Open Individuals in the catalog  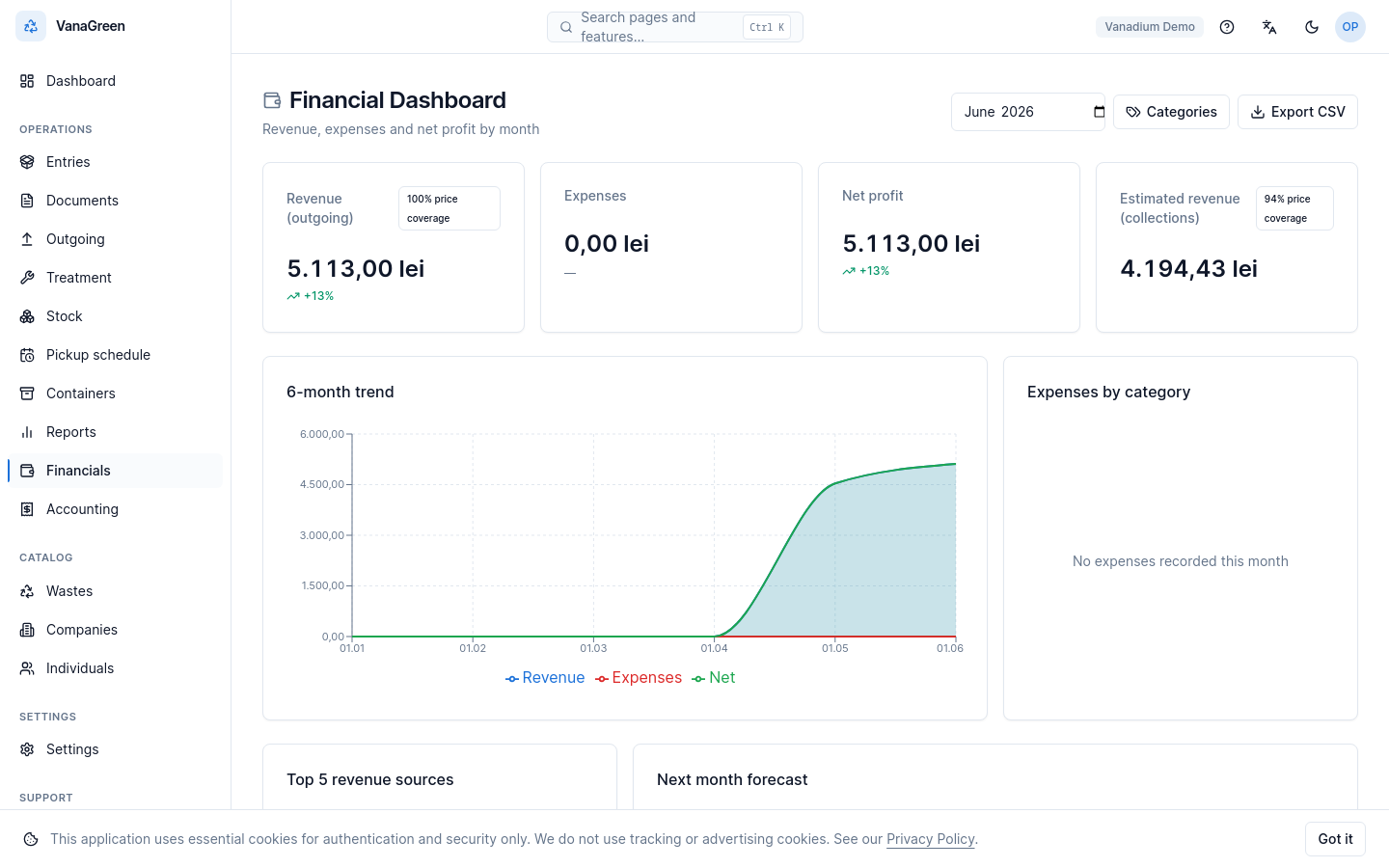[x=115, y=668]
